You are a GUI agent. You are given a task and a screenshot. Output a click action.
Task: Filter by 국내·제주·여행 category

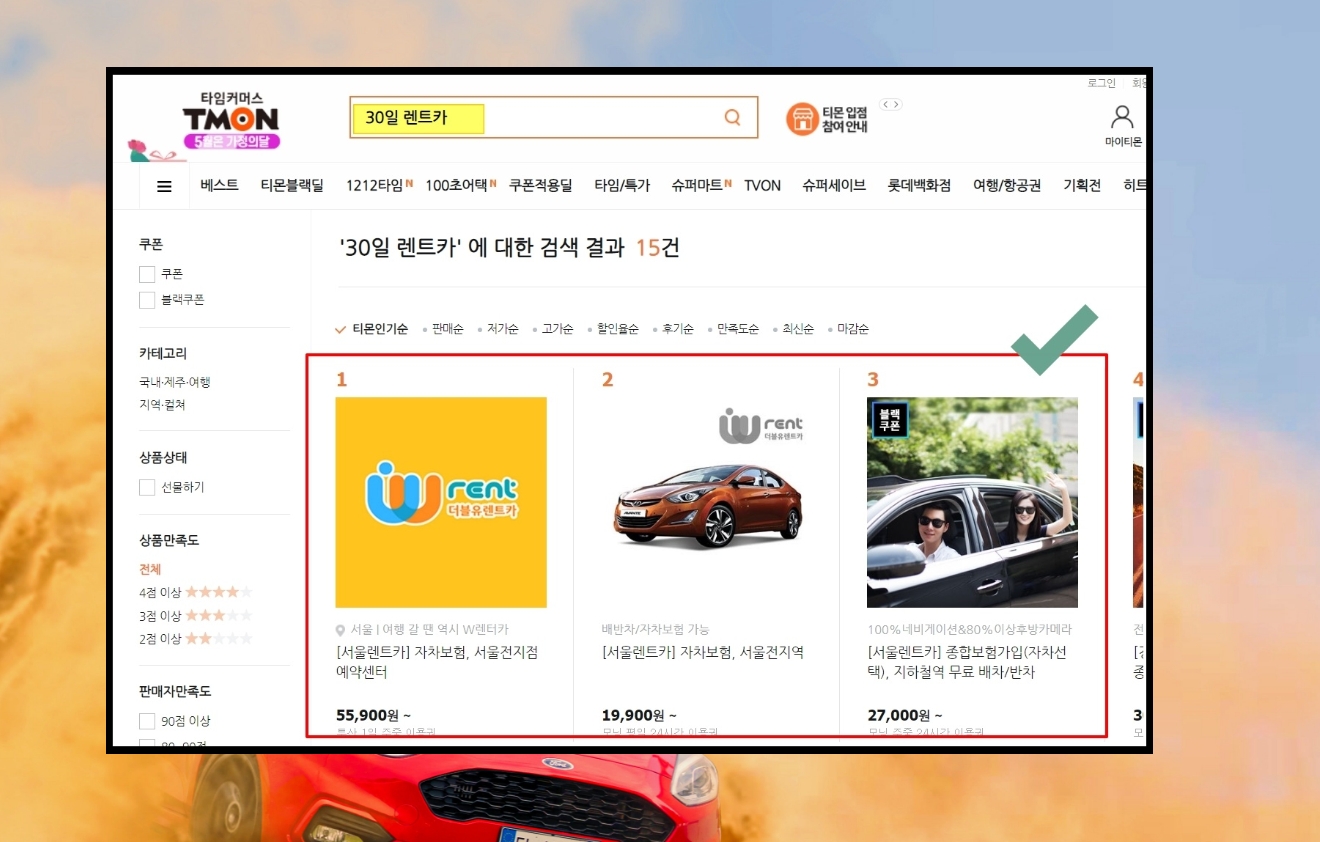(175, 382)
